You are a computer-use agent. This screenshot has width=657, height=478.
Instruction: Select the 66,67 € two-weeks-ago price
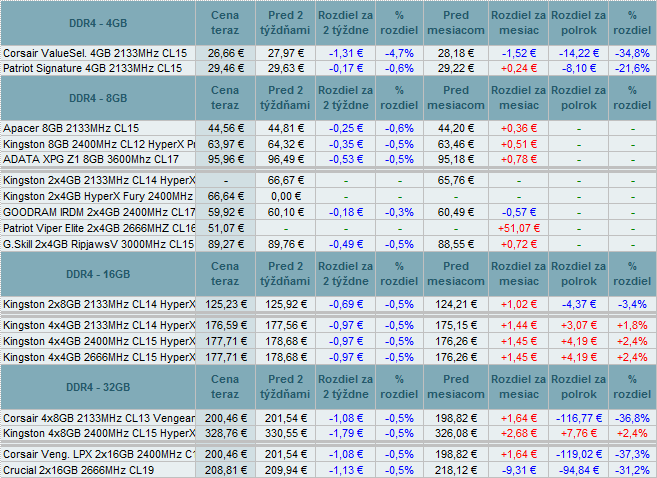pyautogui.click(x=286, y=180)
